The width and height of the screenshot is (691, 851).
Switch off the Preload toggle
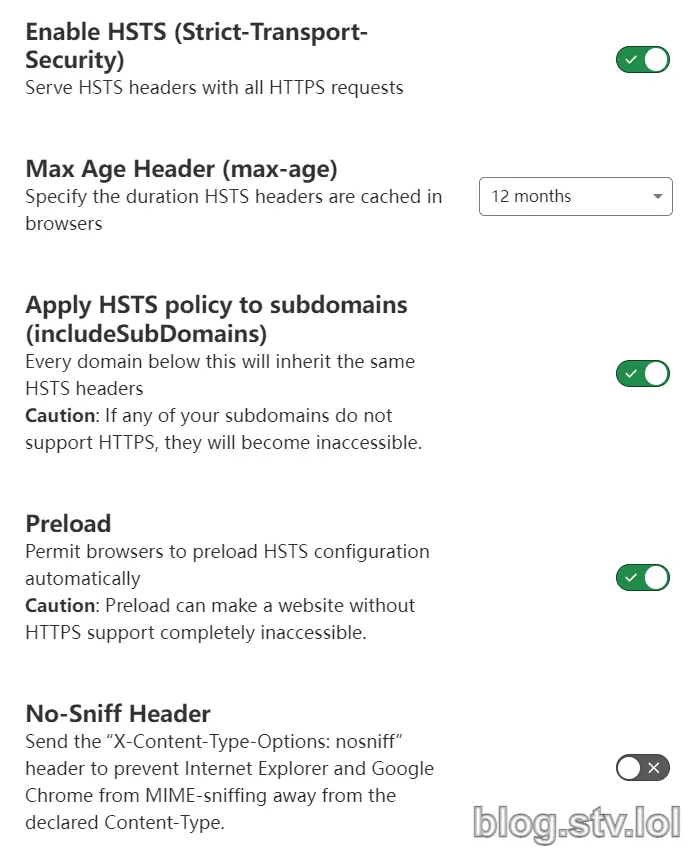pyautogui.click(x=642, y=577)
